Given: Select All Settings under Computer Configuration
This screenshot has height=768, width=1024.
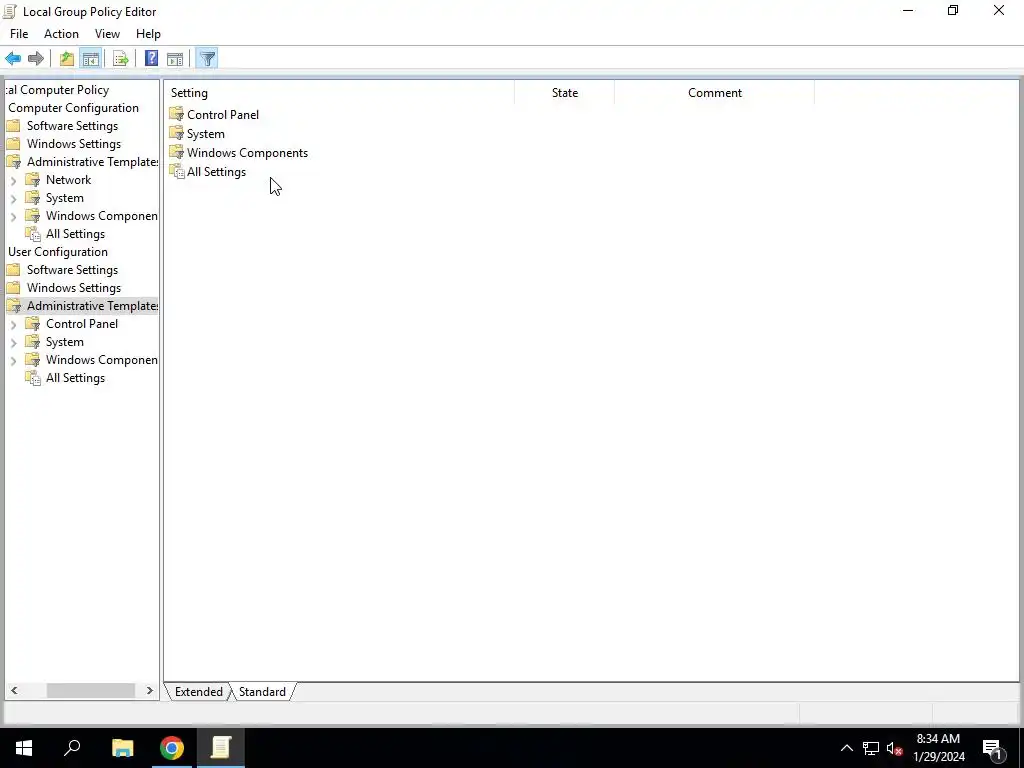Looking at the screenshot, I should click(75, 234).
